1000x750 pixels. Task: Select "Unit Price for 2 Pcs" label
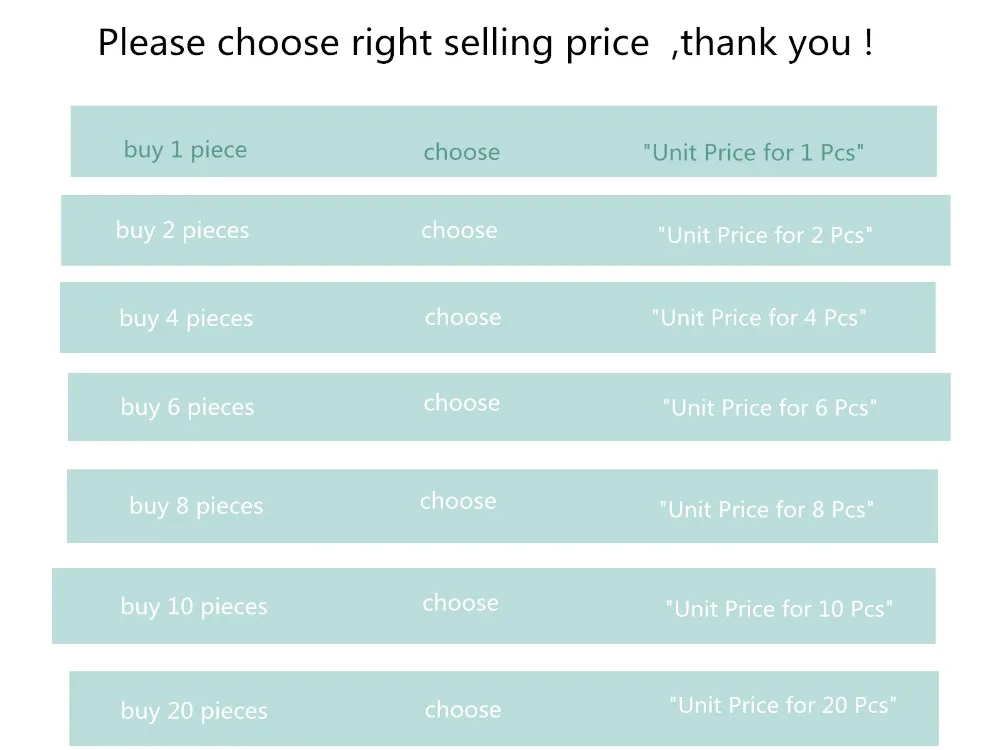tap(765, 236)
